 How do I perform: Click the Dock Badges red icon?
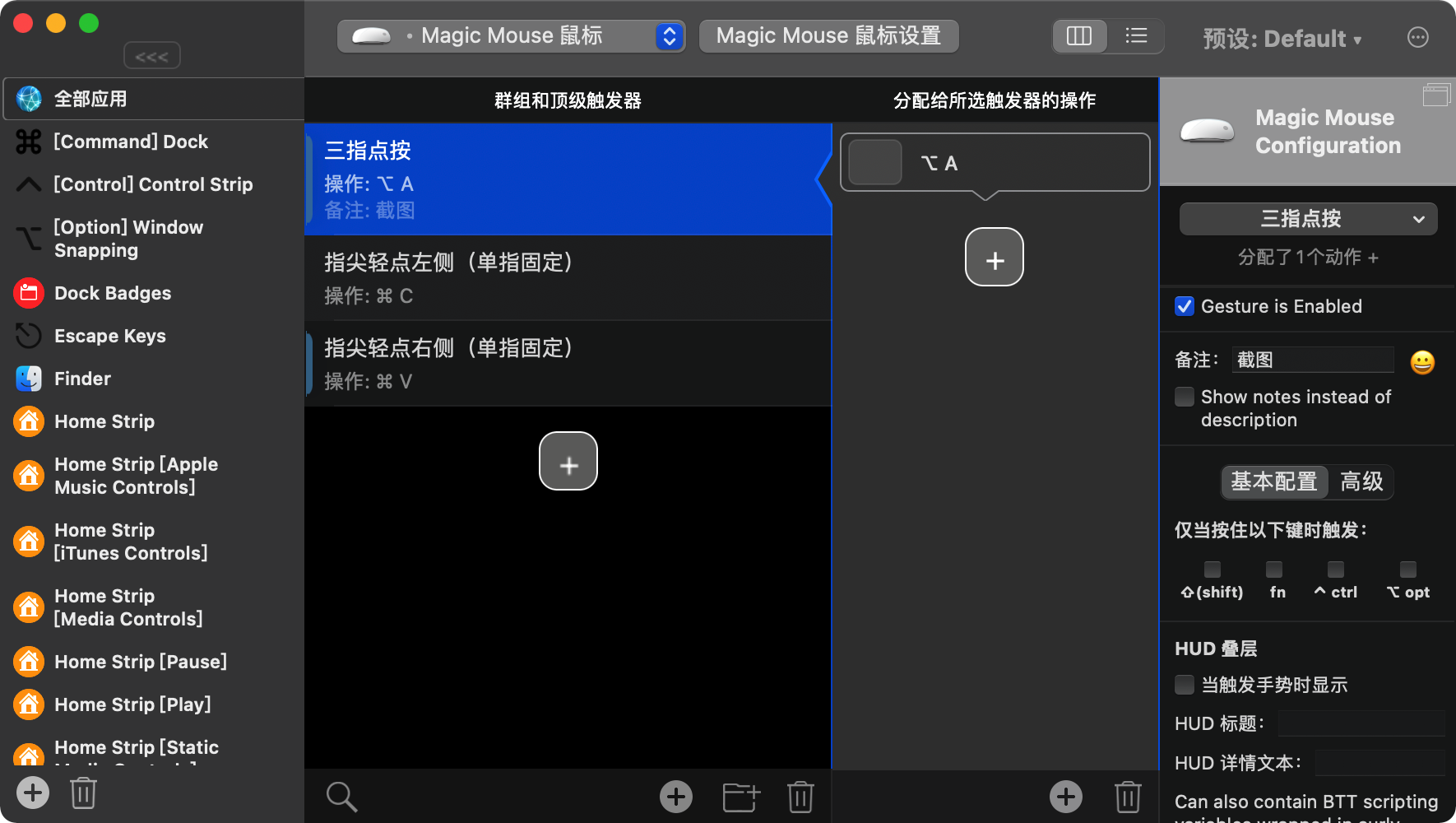29,293
